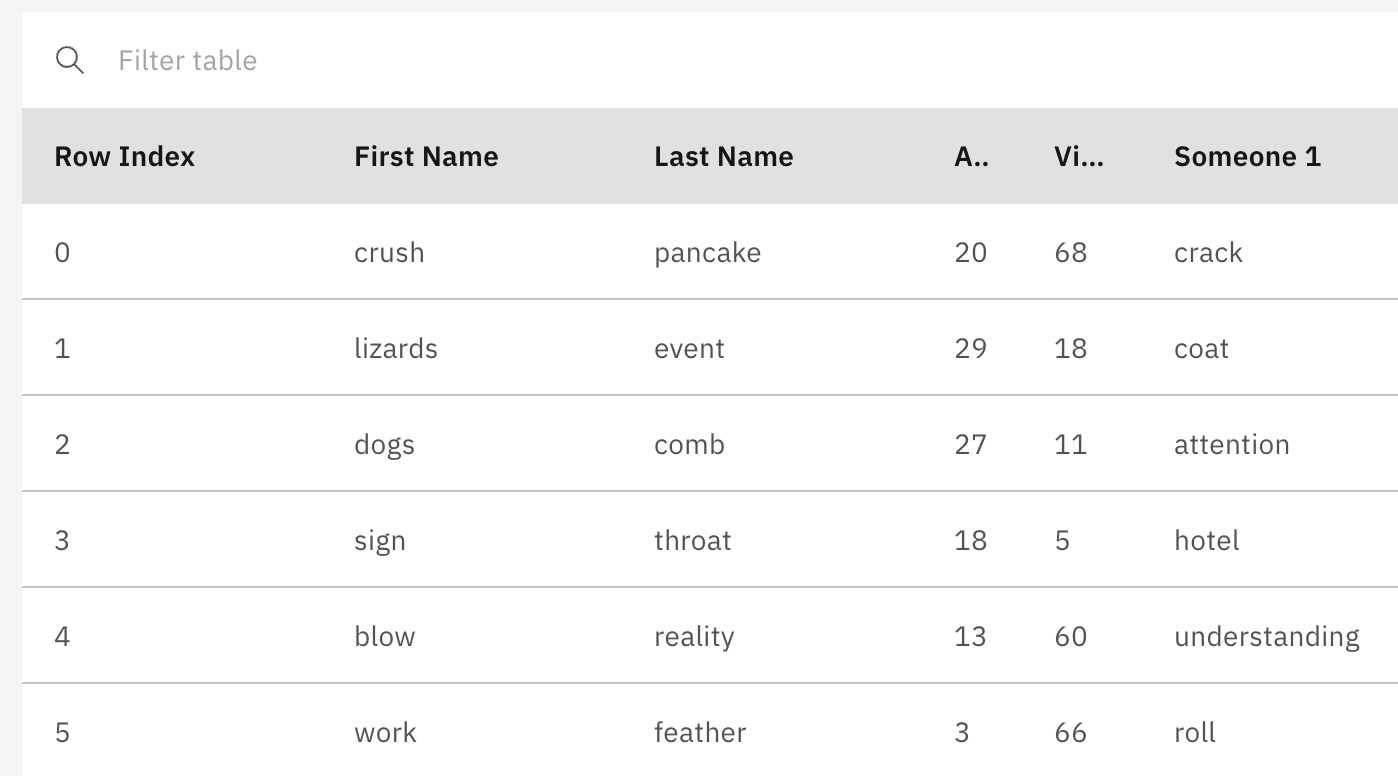Click the cell showing value 68
Image resolution: width=1398 pixels, height=776 pixels.
tap(1069, 252)
